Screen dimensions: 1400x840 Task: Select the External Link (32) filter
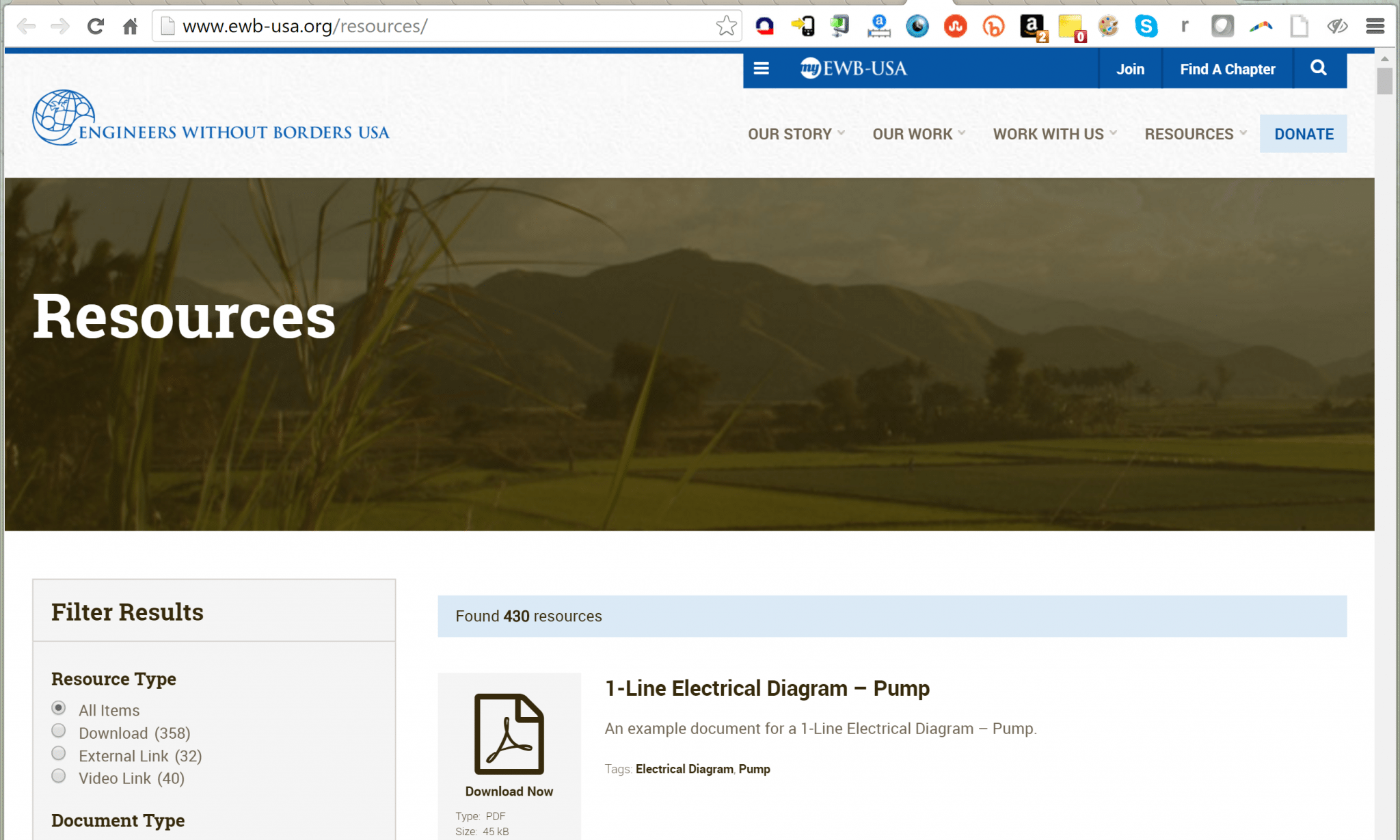59,753
